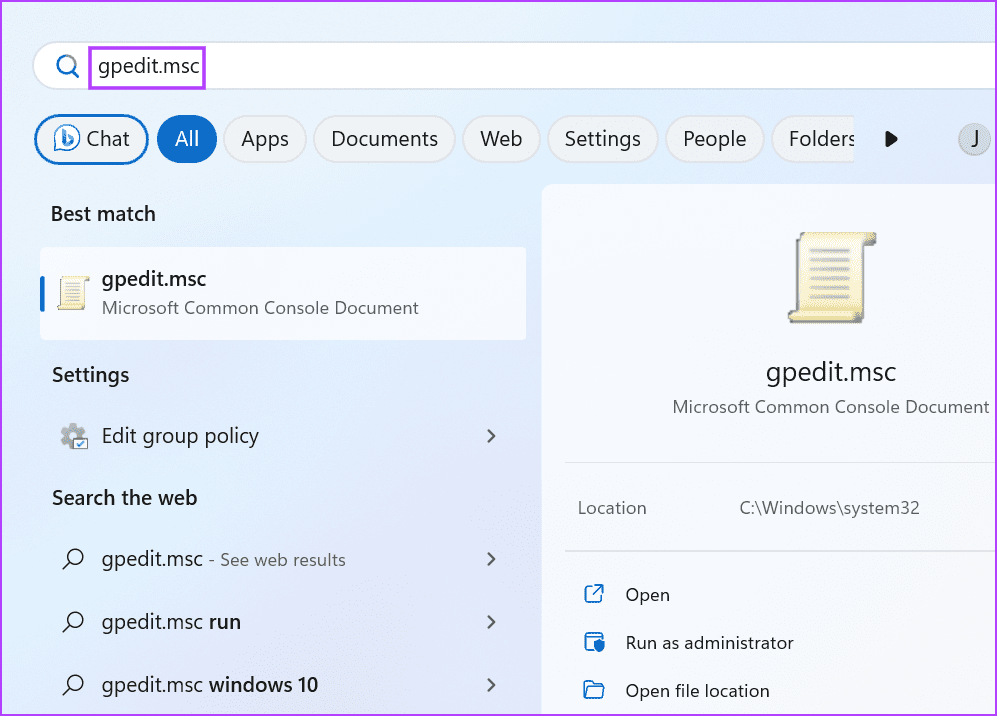Choose Open file location
The image size is (997, 716).
(698, 691)
